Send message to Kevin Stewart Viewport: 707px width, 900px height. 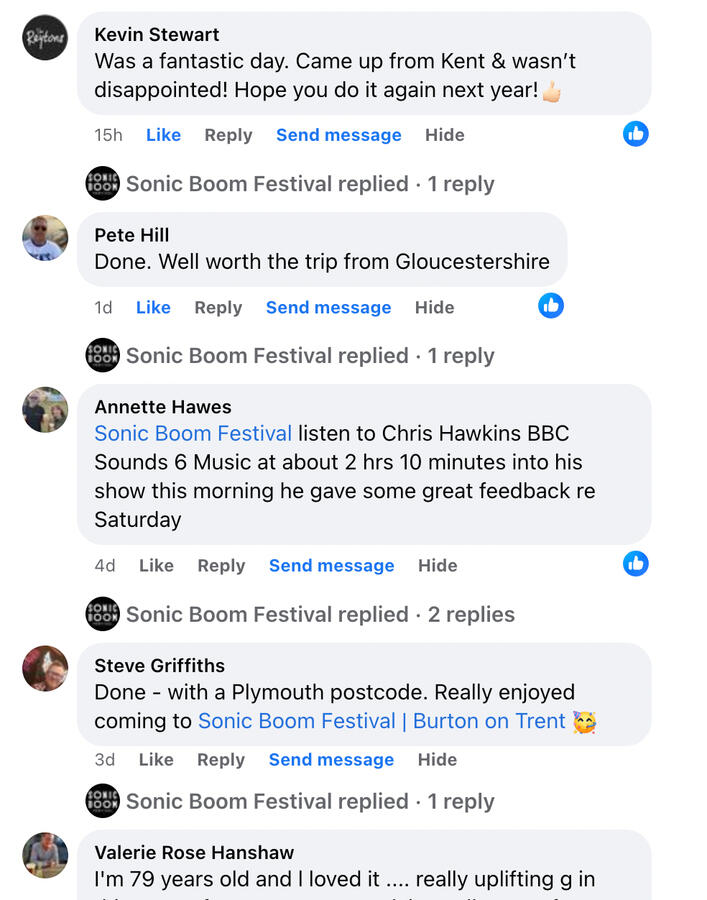338,135
